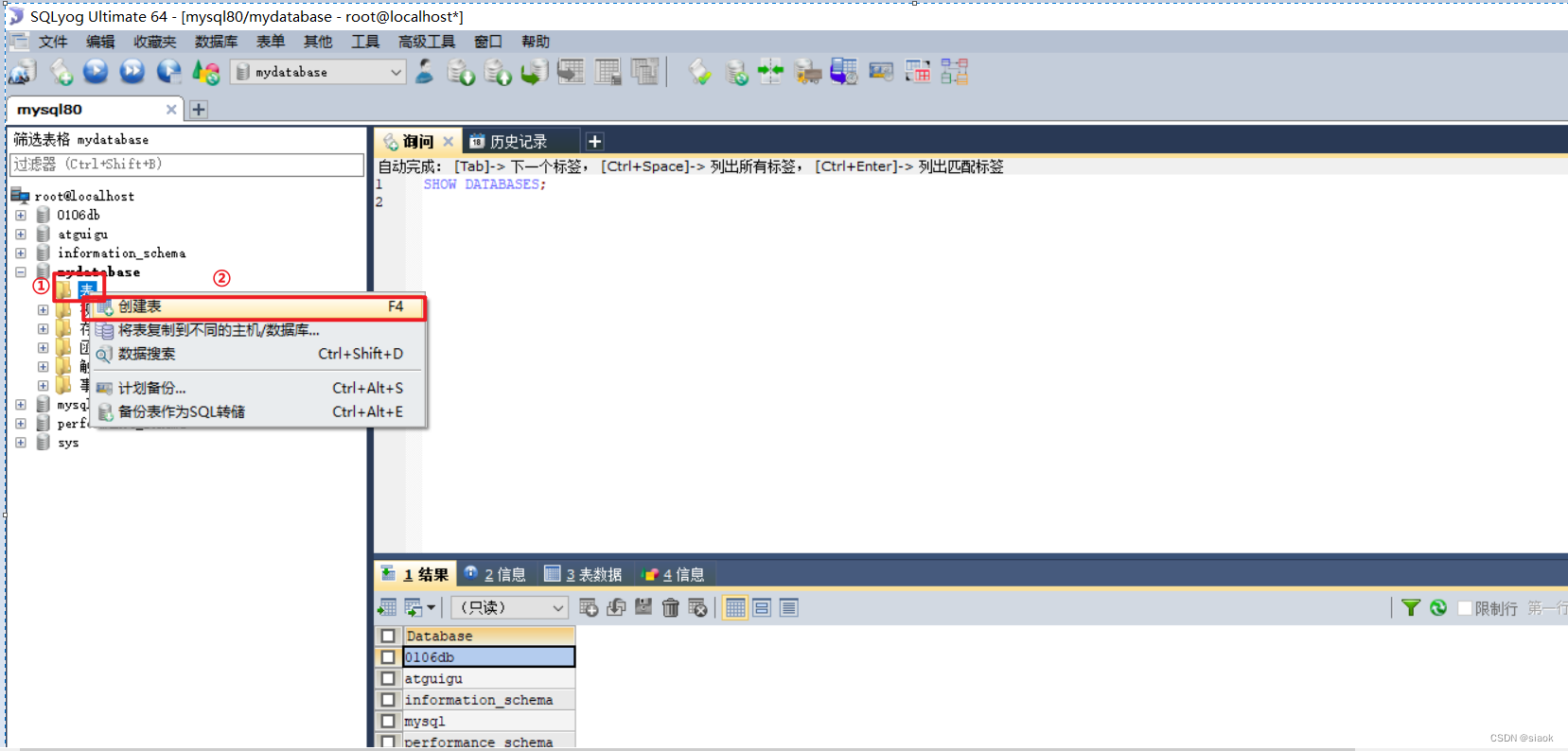Image resolution: width=1568 pixels, height=751 pixels.
Task: Click the Execute Query play icon
Action: click(96, 72)
